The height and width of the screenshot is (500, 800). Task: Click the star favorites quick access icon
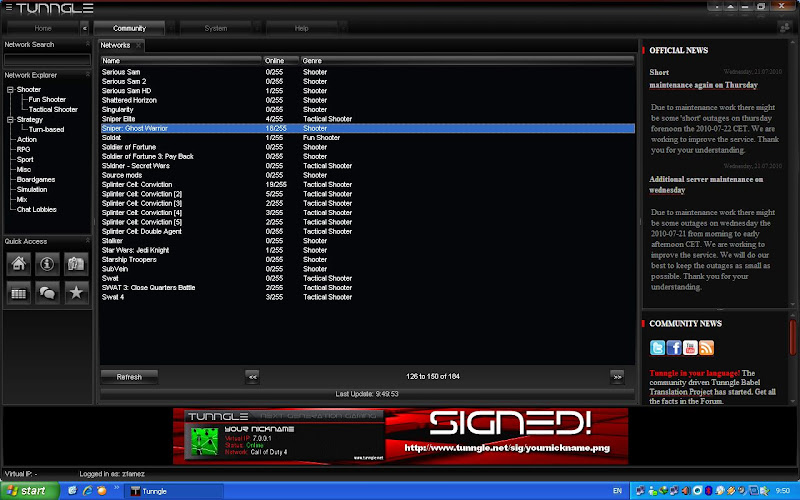click(76, 293)
